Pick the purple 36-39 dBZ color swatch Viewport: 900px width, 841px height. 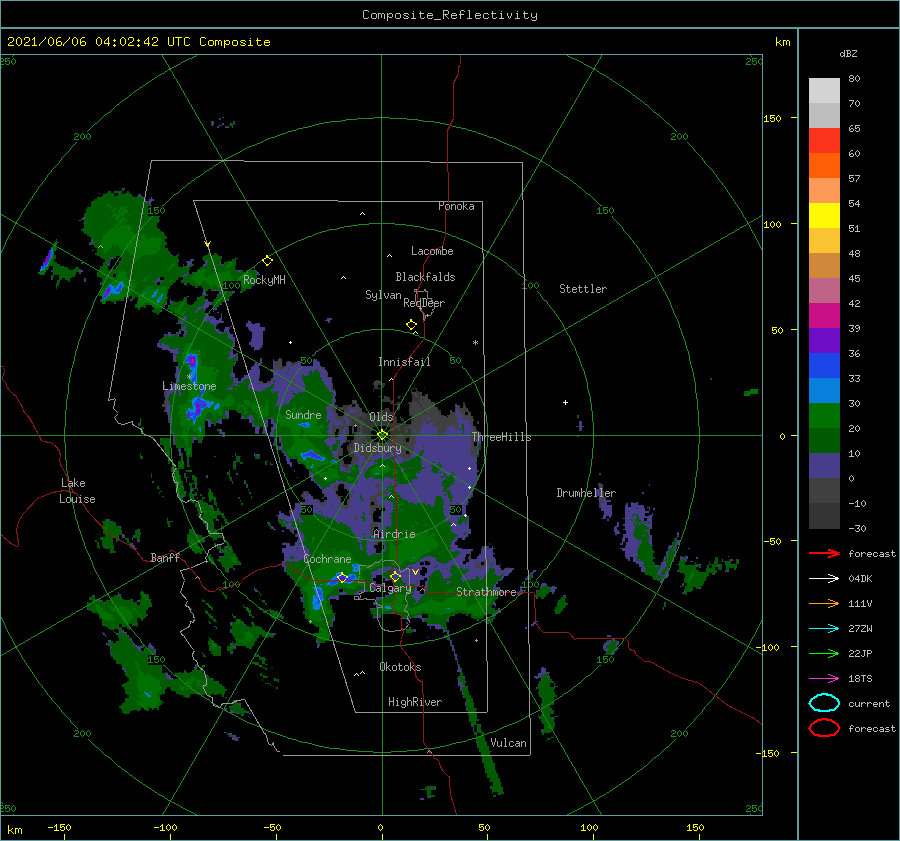point(824,340)
